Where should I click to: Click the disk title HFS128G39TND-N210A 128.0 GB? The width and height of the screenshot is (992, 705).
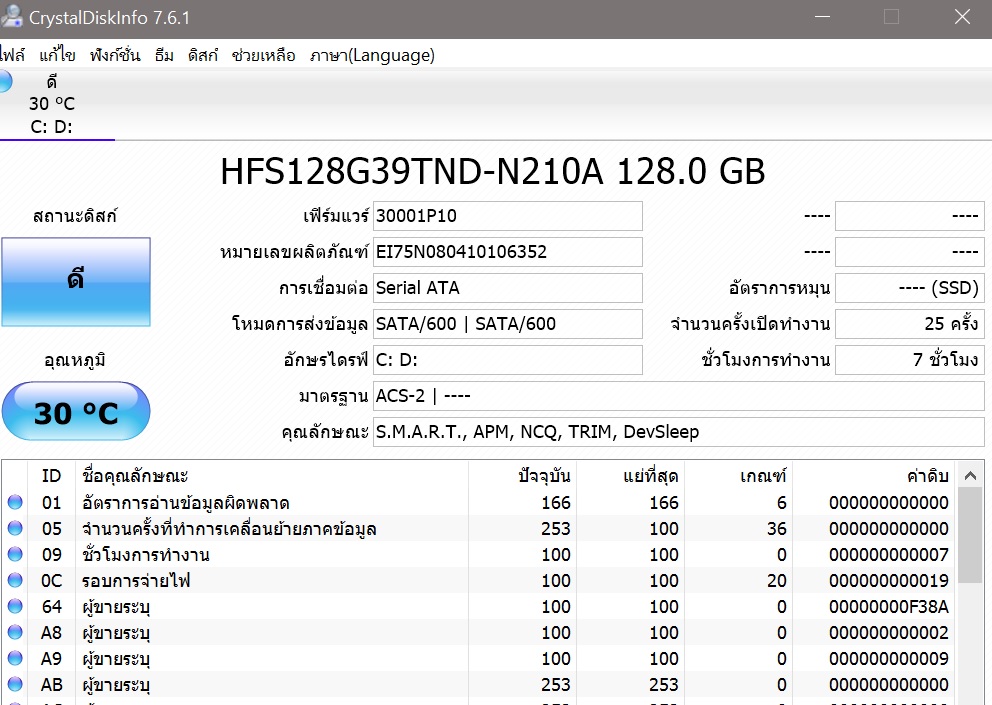pos(493,172)
